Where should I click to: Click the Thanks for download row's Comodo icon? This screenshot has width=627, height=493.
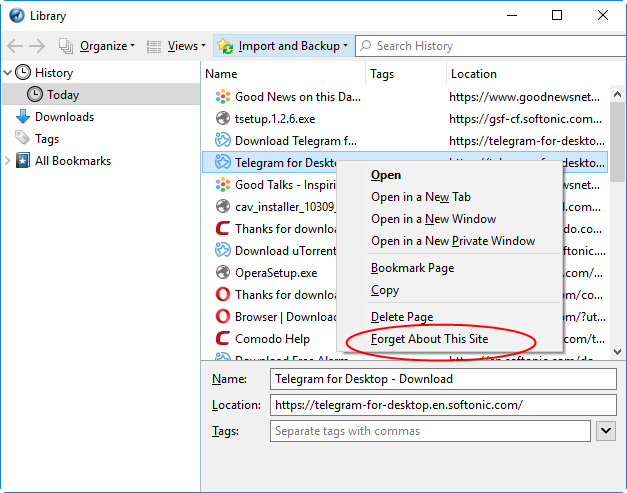(223, 228)
